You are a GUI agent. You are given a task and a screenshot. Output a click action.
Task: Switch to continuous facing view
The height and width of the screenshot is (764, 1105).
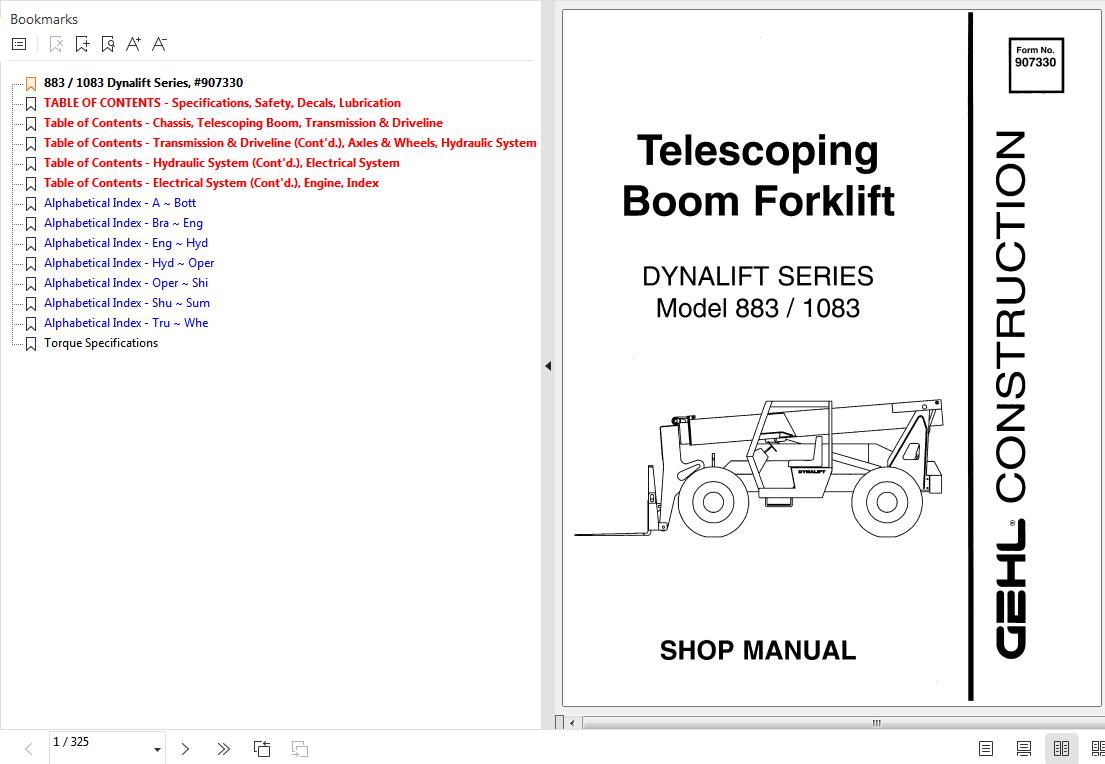tap(1098, 748)
